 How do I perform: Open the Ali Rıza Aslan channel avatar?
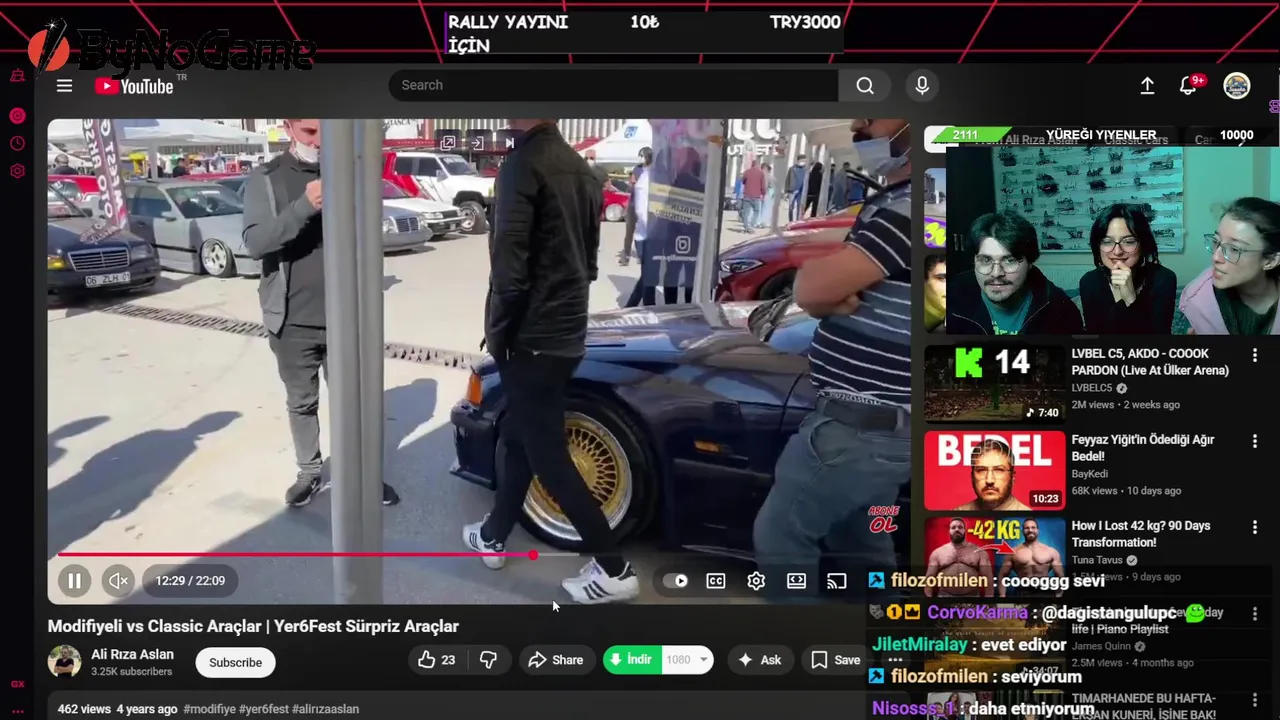65,662
